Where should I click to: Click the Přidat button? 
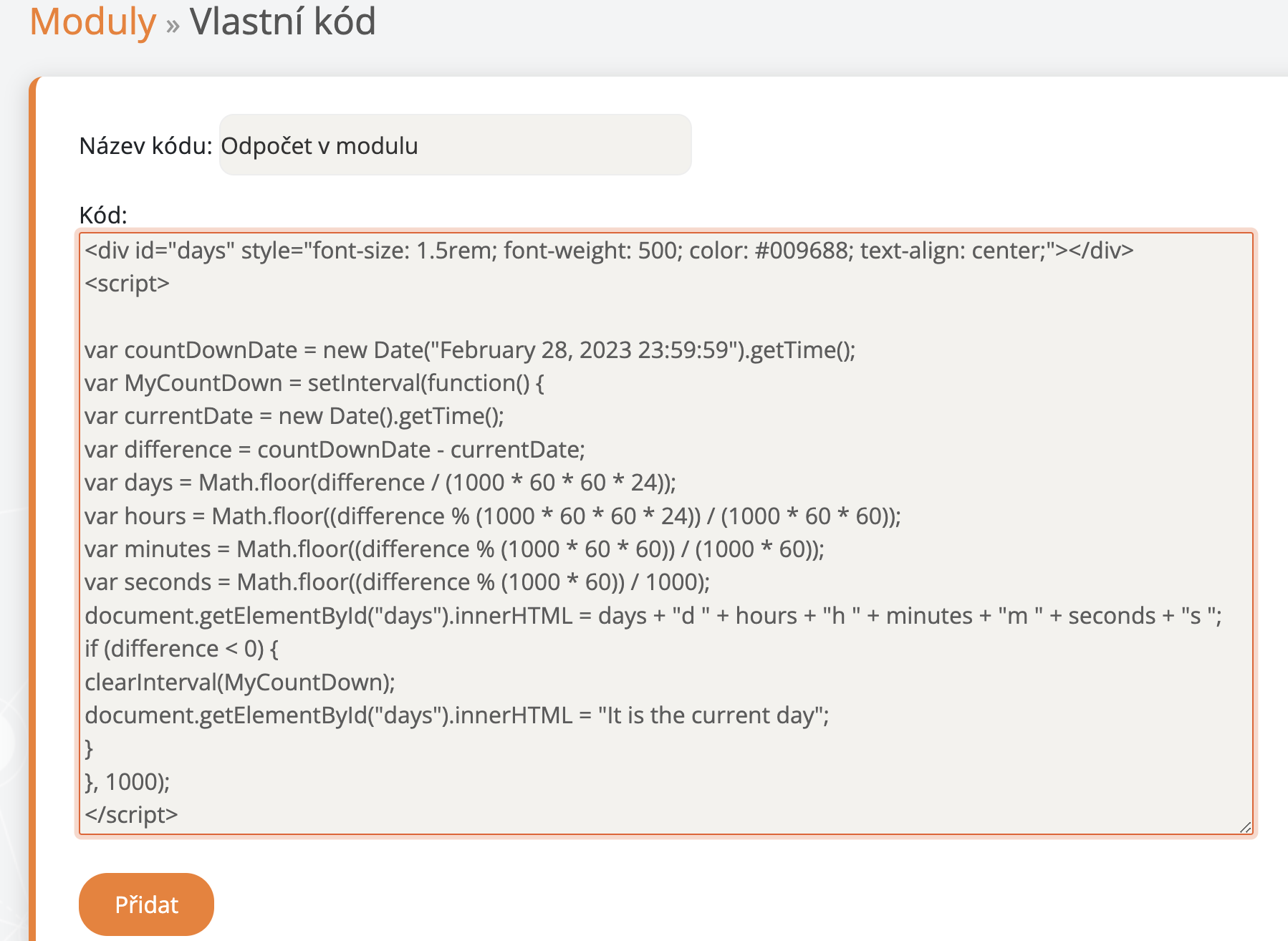(x=146, y=904)
